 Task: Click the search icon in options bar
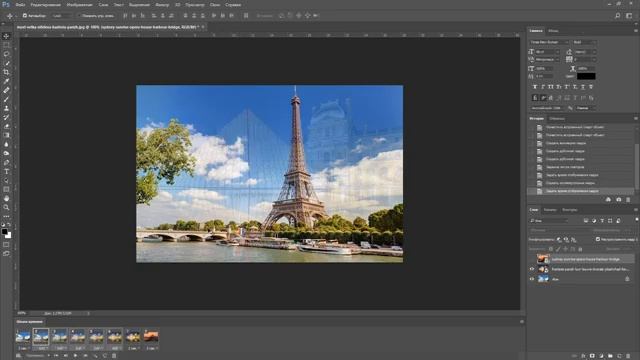point(618,16)
